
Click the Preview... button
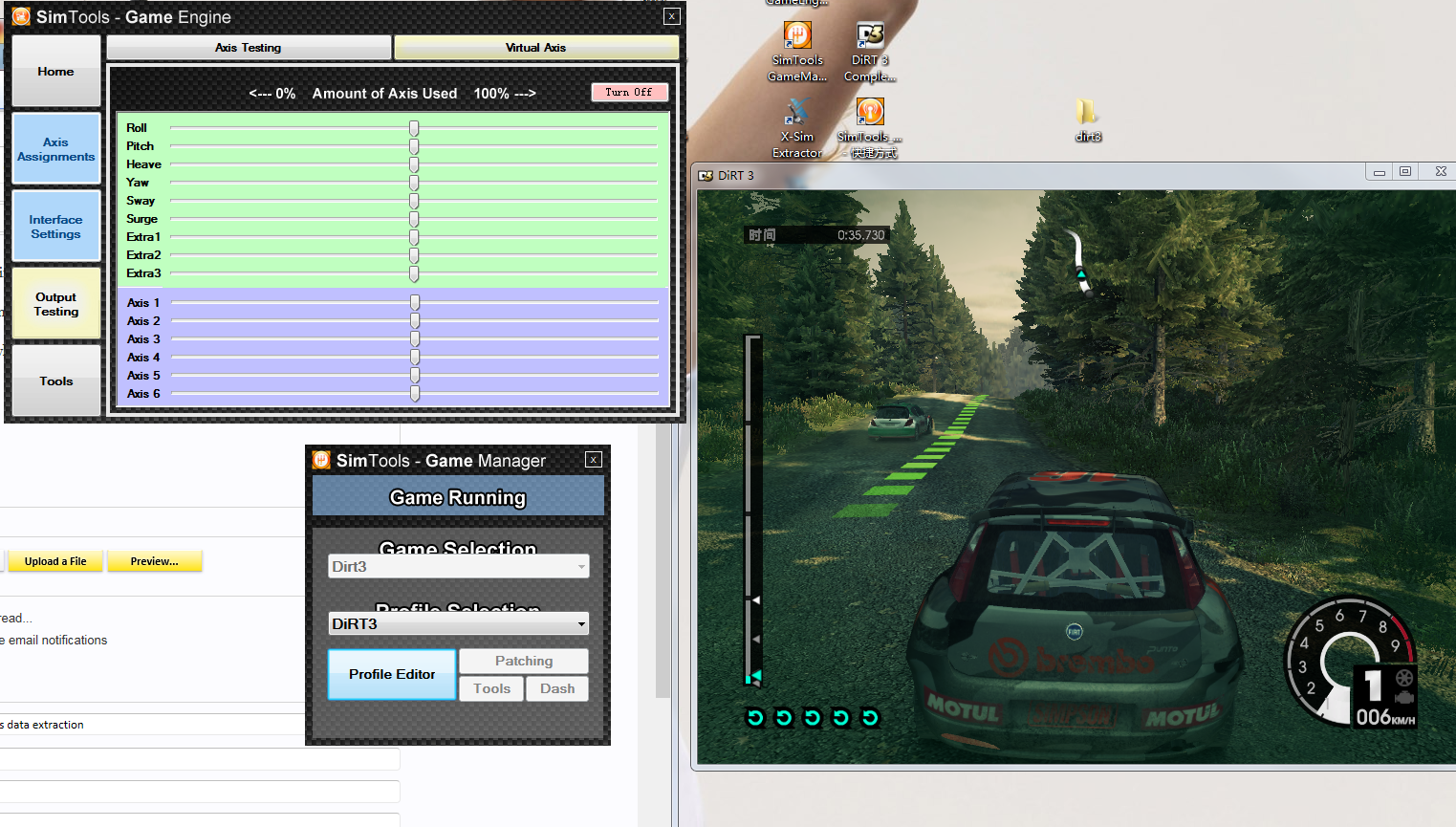click(x=155, y=561)
